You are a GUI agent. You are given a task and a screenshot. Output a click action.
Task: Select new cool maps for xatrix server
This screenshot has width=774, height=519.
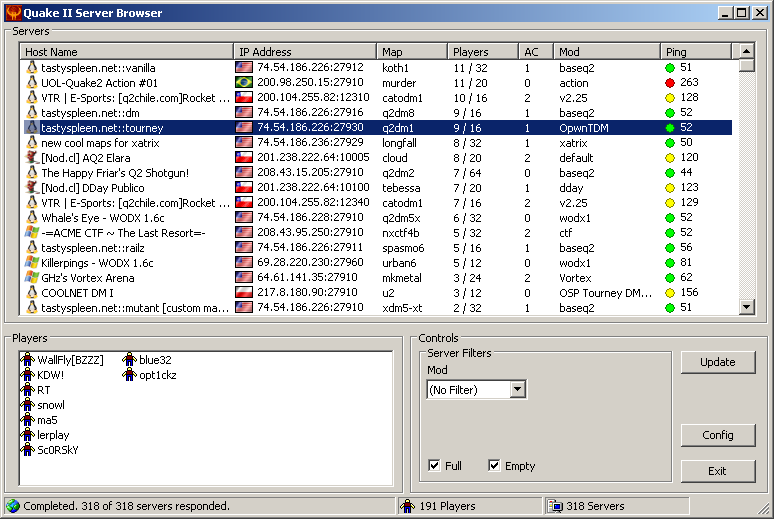[x=376, y=143]
